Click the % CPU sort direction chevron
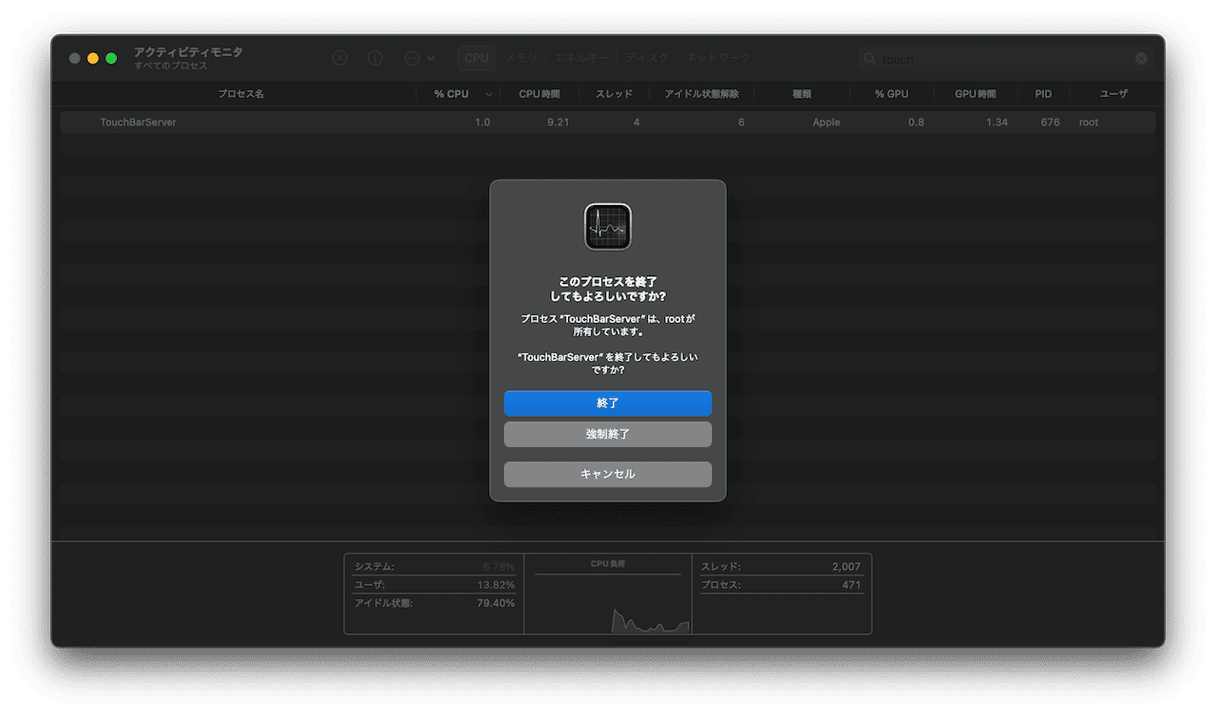Screen dimensions: 1216x715 [x=489, y=94]
